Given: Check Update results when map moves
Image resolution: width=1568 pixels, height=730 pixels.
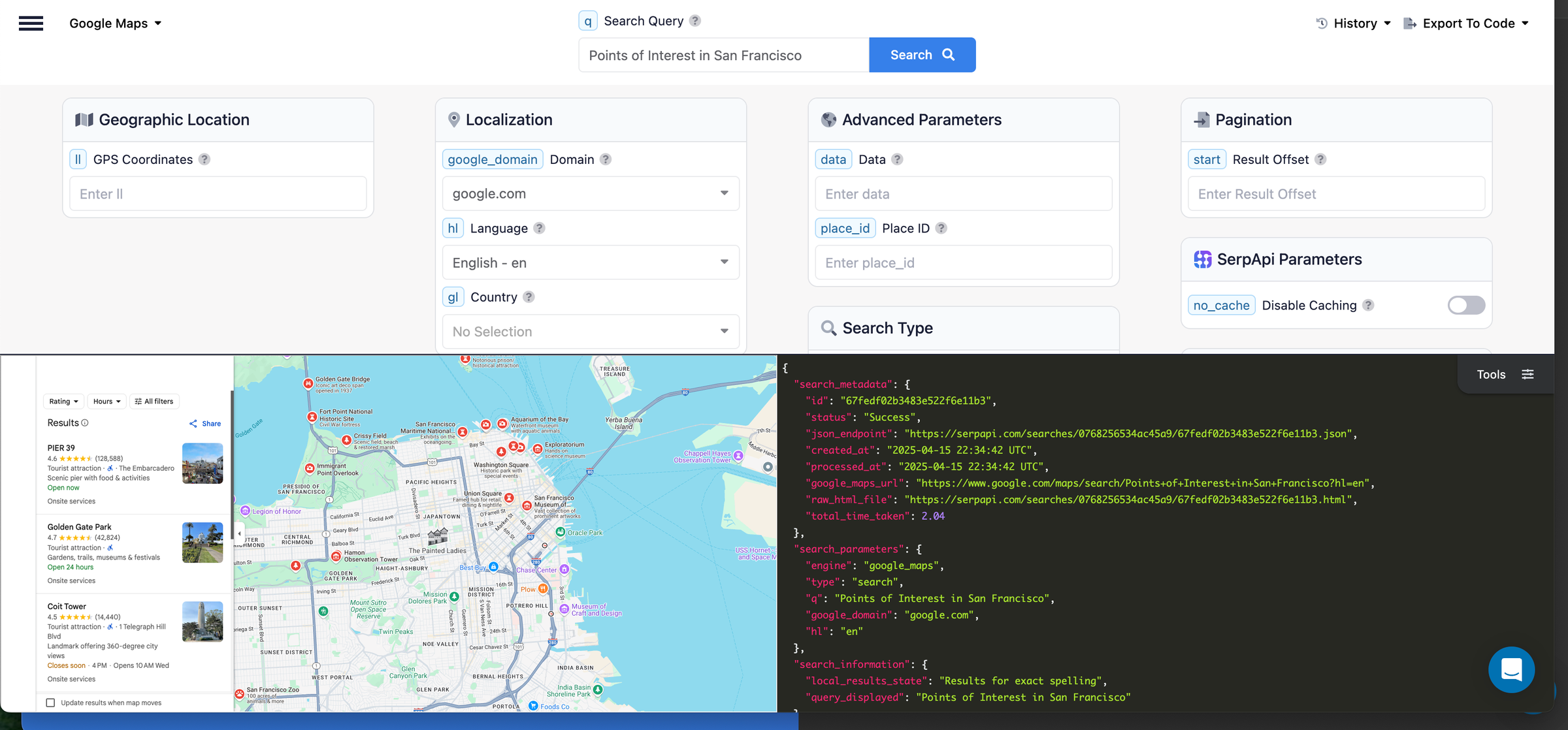Looking at the screenshot, I should 51,702.
